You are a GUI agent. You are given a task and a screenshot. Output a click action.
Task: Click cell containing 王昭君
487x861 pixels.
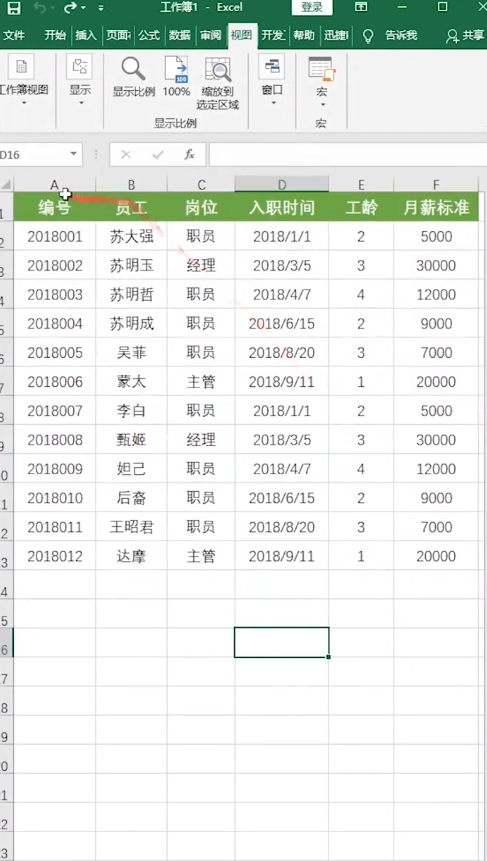[x=131, y=527]
